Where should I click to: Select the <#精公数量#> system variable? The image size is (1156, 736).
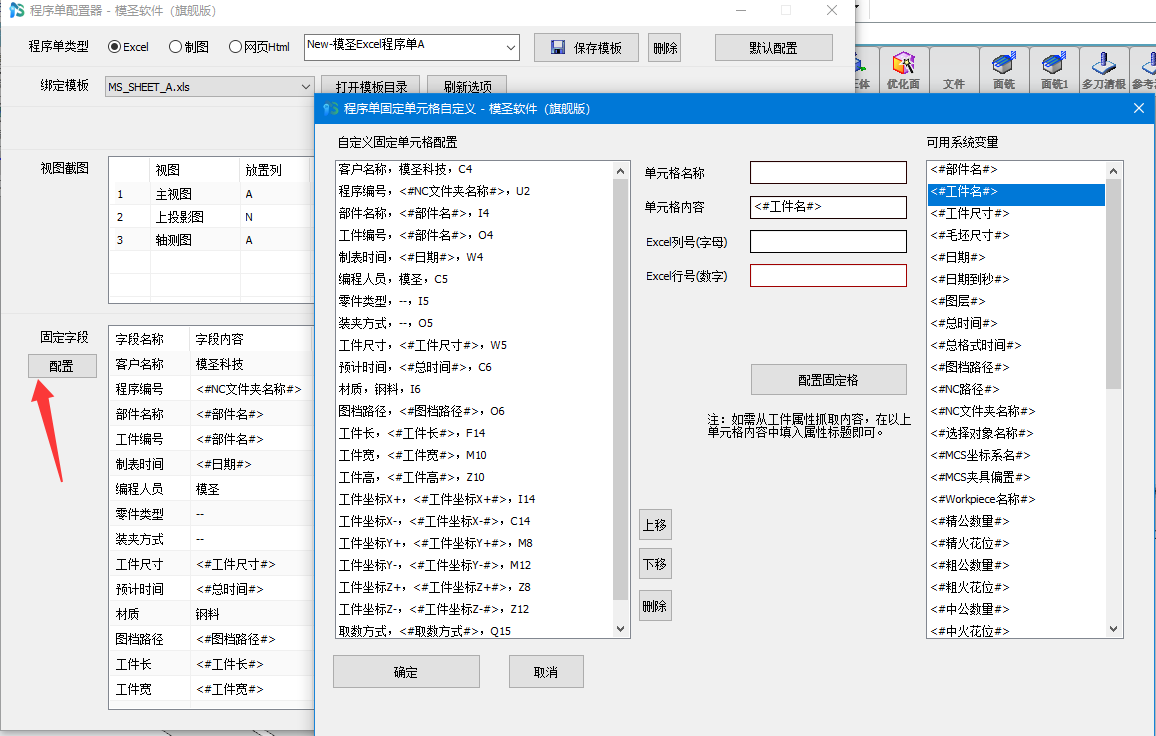pyautogui.click(x=1017, y=521)
